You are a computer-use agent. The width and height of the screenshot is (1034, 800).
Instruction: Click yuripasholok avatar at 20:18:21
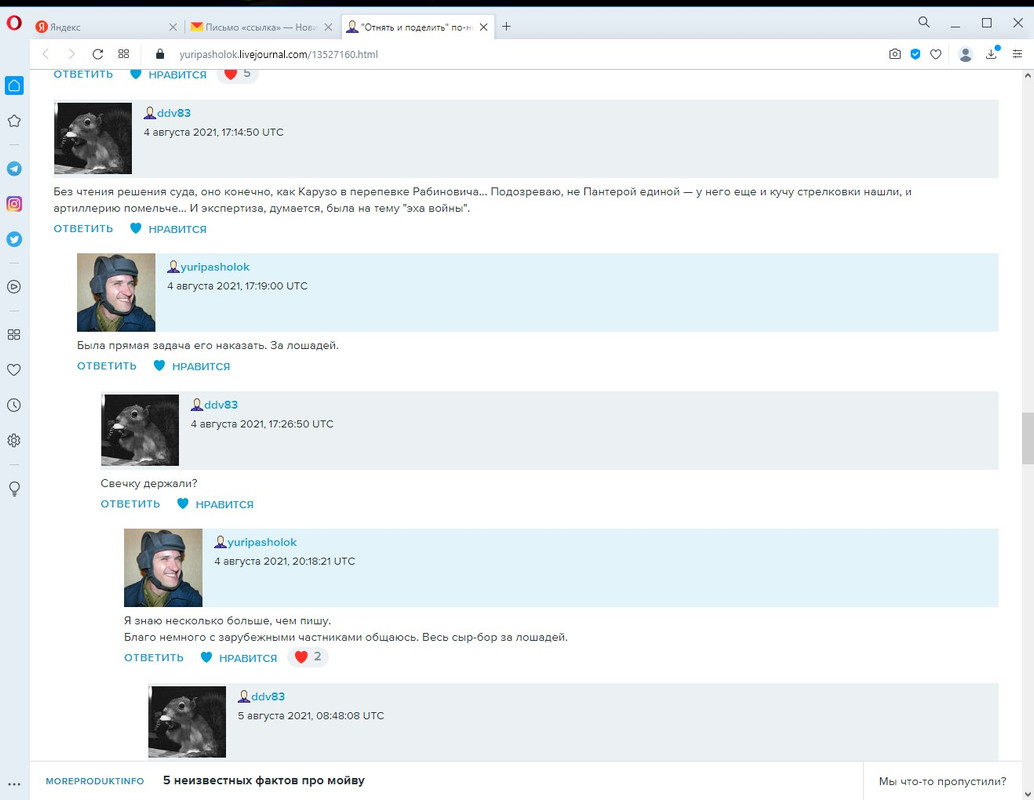[163, 568]
